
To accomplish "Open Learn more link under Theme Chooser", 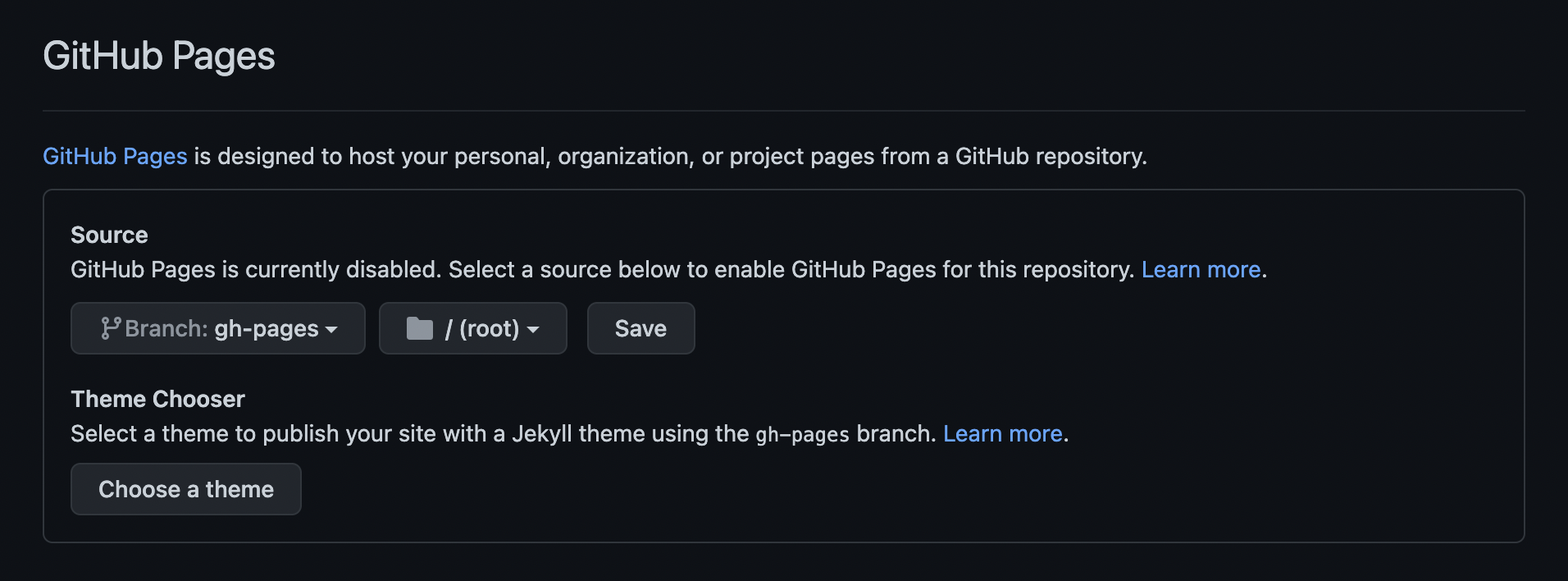I will (x=1002, y=433).
